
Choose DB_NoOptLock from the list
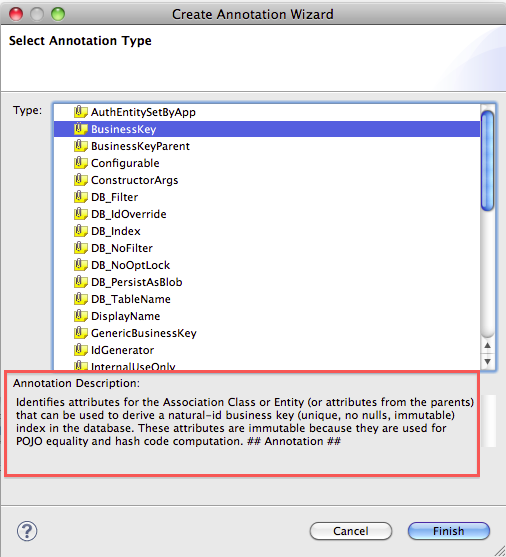click(x=267, y=265)
